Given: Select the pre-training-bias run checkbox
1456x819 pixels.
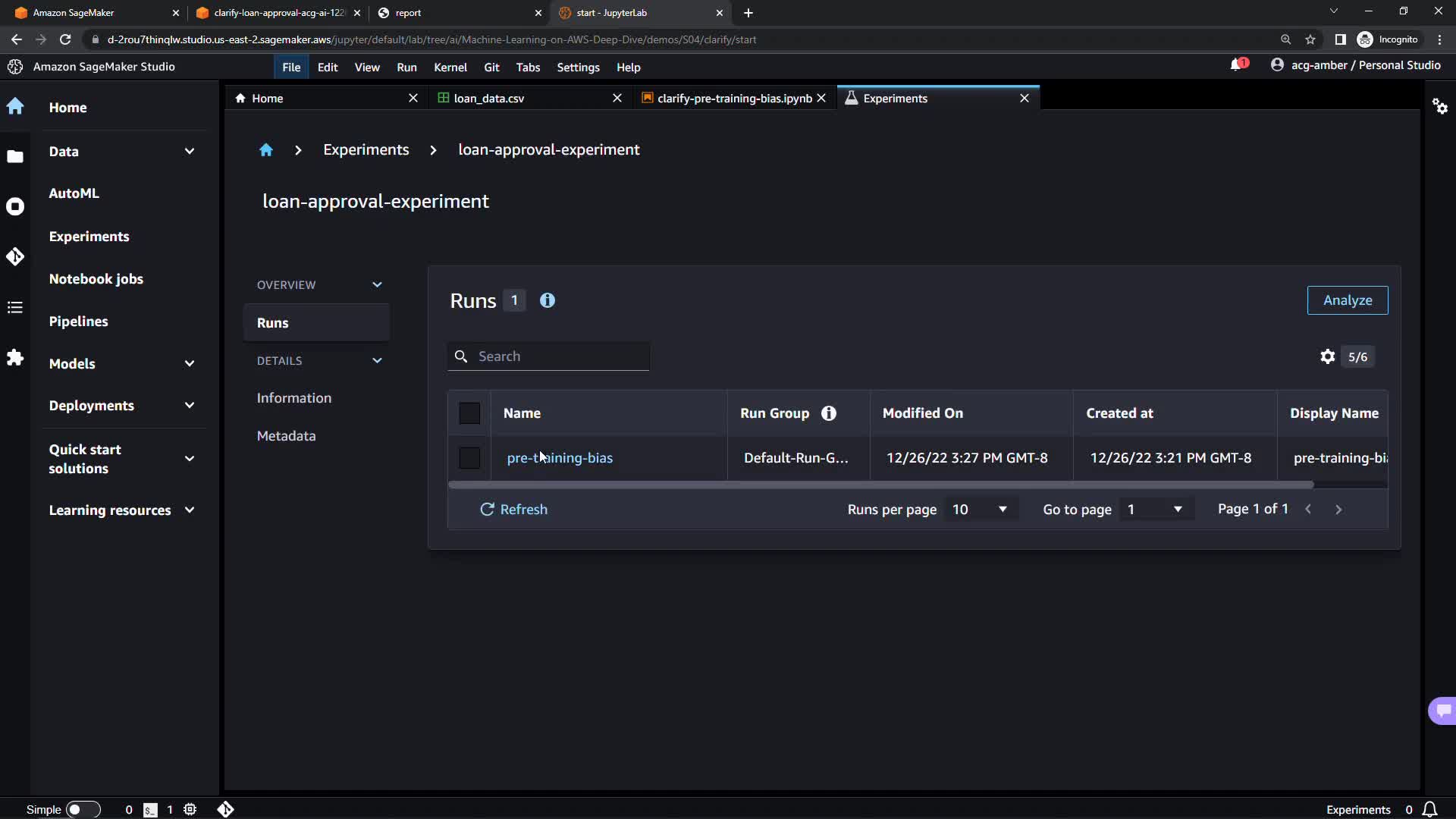Looking at the screenshot, I should click(x=469, y=458).
